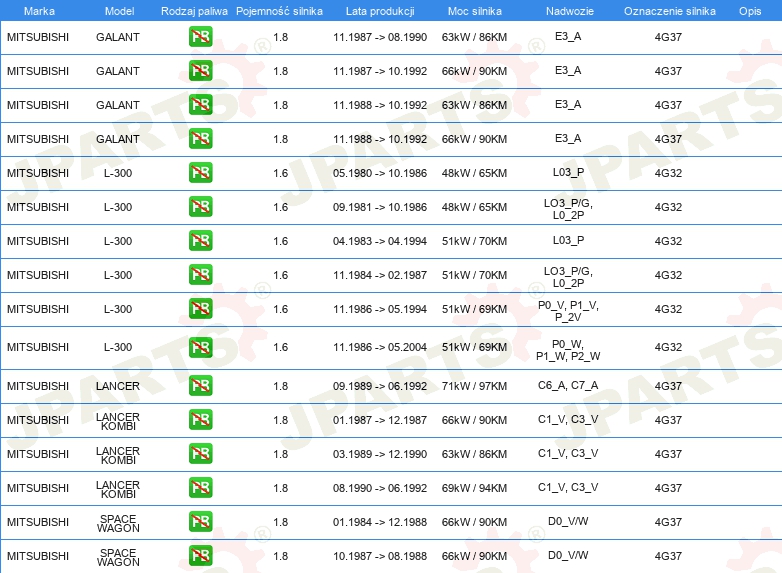Select date cell 04.1983 -> 04.1994

coord(380,241)
